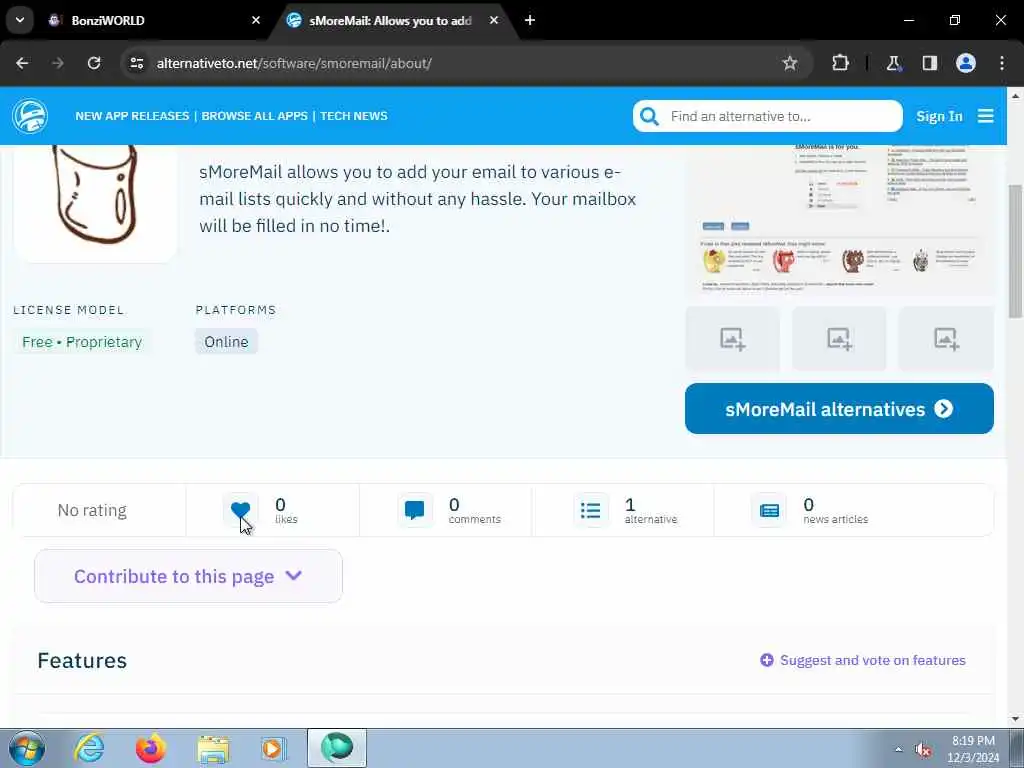1024x768 pixels.
Task: Click the Sign In link
Action: pos(939,116)
